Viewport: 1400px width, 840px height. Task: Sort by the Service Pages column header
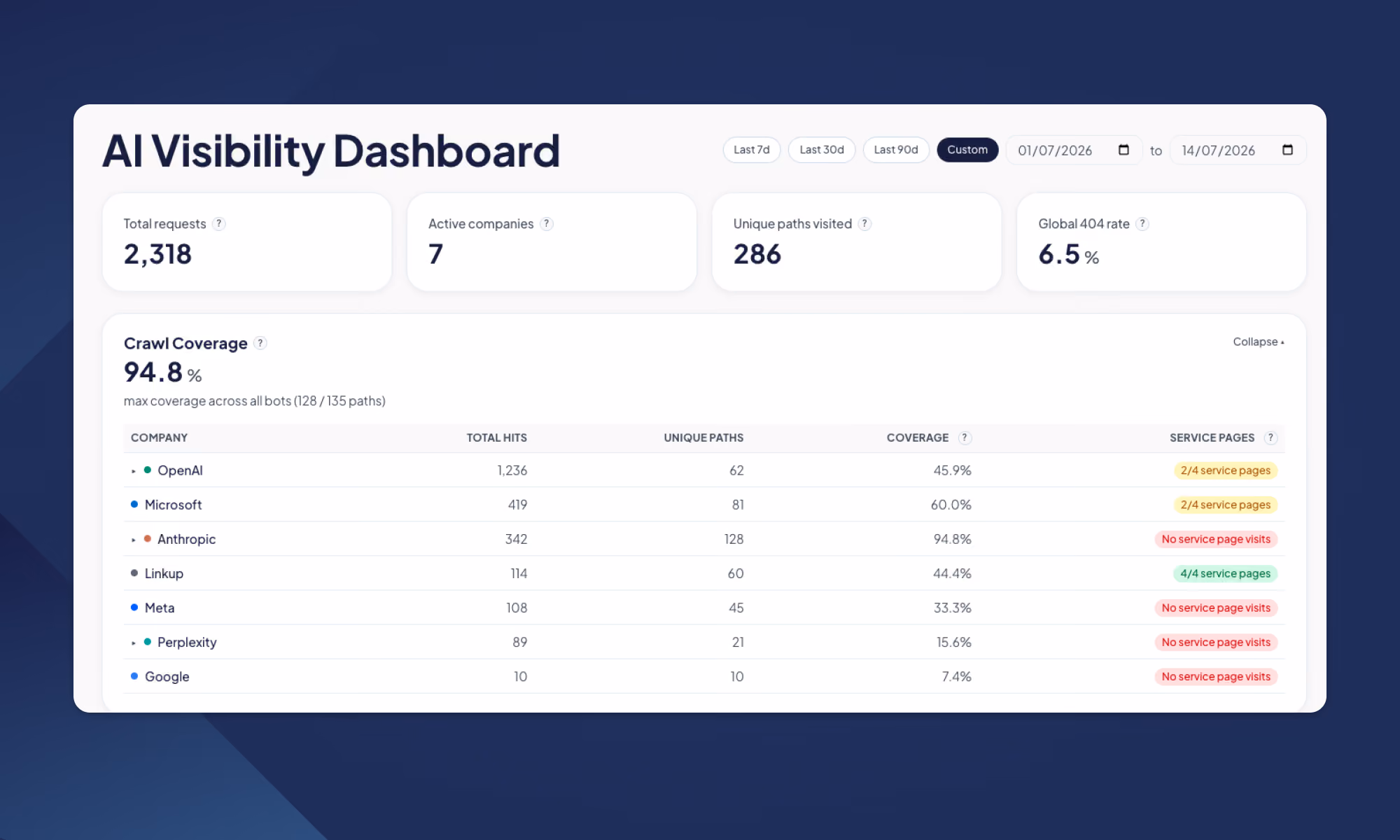pyautogui.click(x=1212, y=437)
